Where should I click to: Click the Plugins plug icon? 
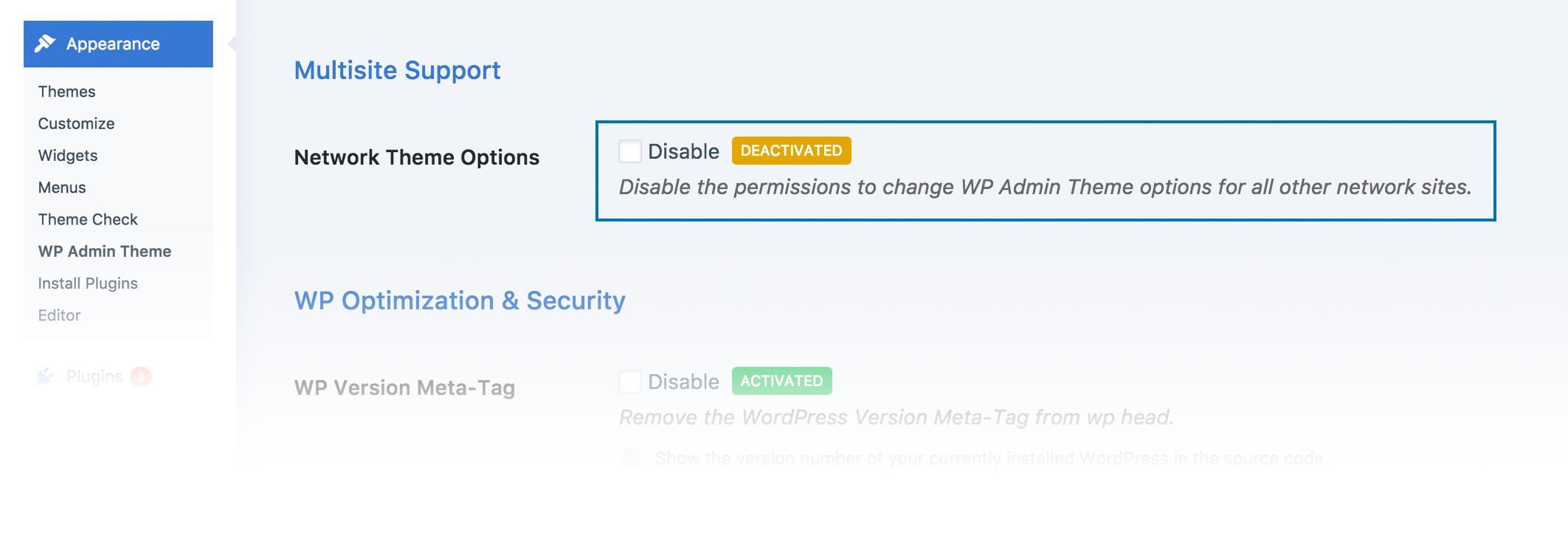tap(46, 377)
